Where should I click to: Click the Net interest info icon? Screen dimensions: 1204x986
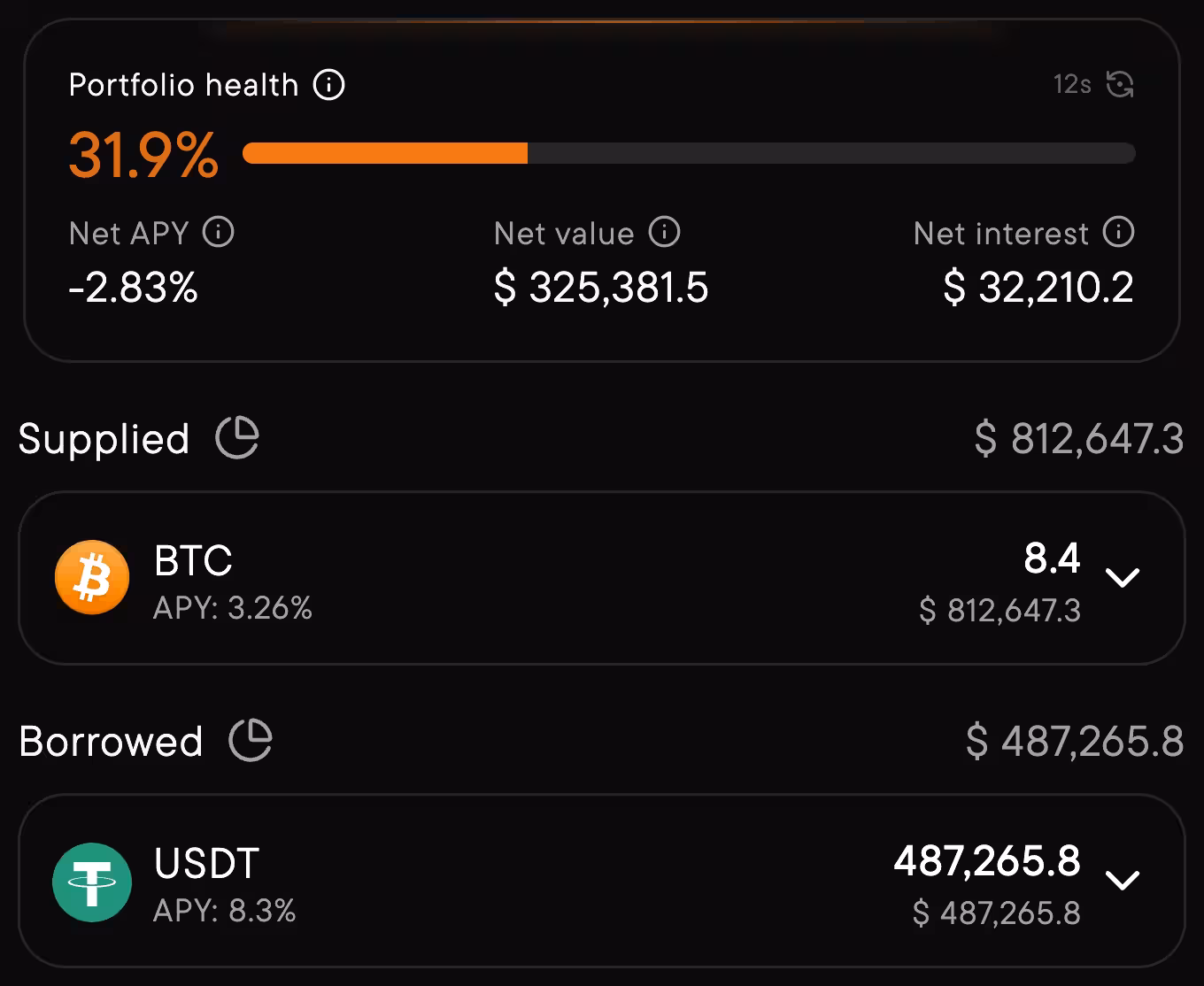click(1118, 233)
